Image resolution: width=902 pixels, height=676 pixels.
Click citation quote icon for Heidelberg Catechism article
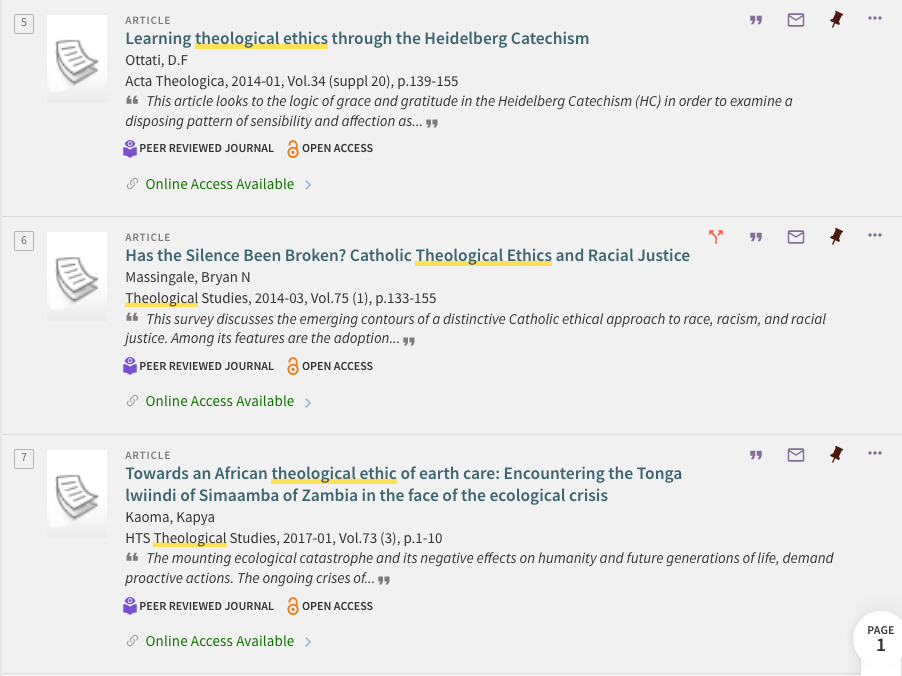pos(756,19)
